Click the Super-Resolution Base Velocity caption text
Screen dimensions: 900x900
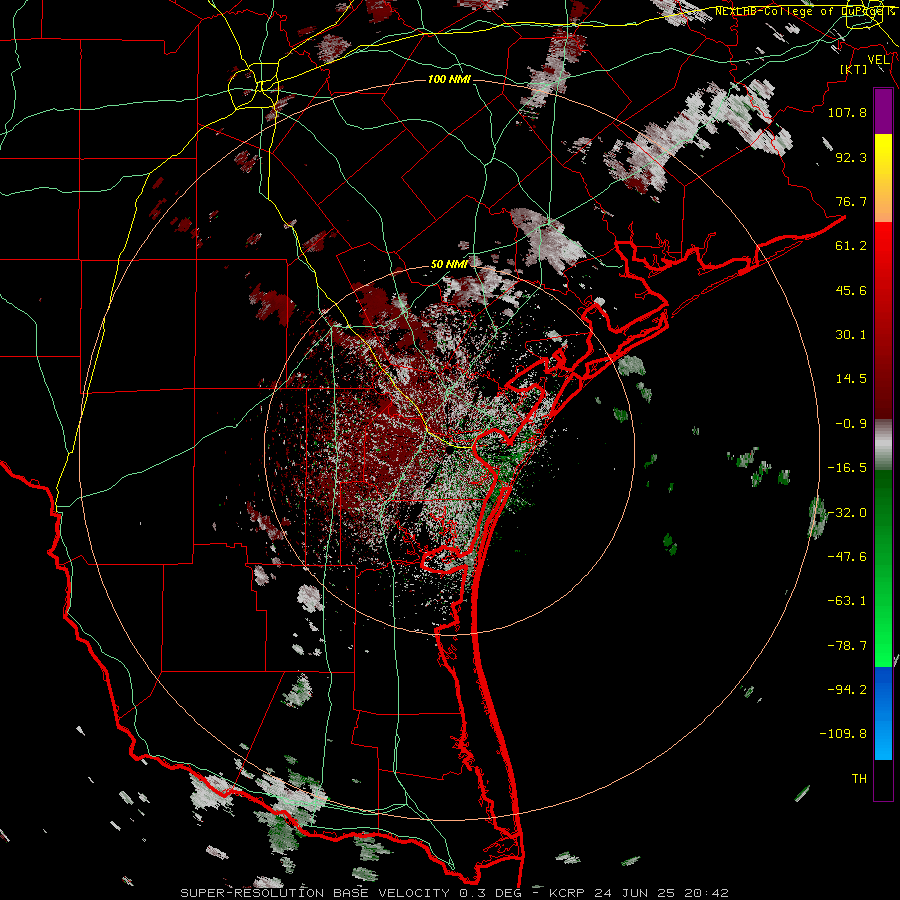pos(454,893)
